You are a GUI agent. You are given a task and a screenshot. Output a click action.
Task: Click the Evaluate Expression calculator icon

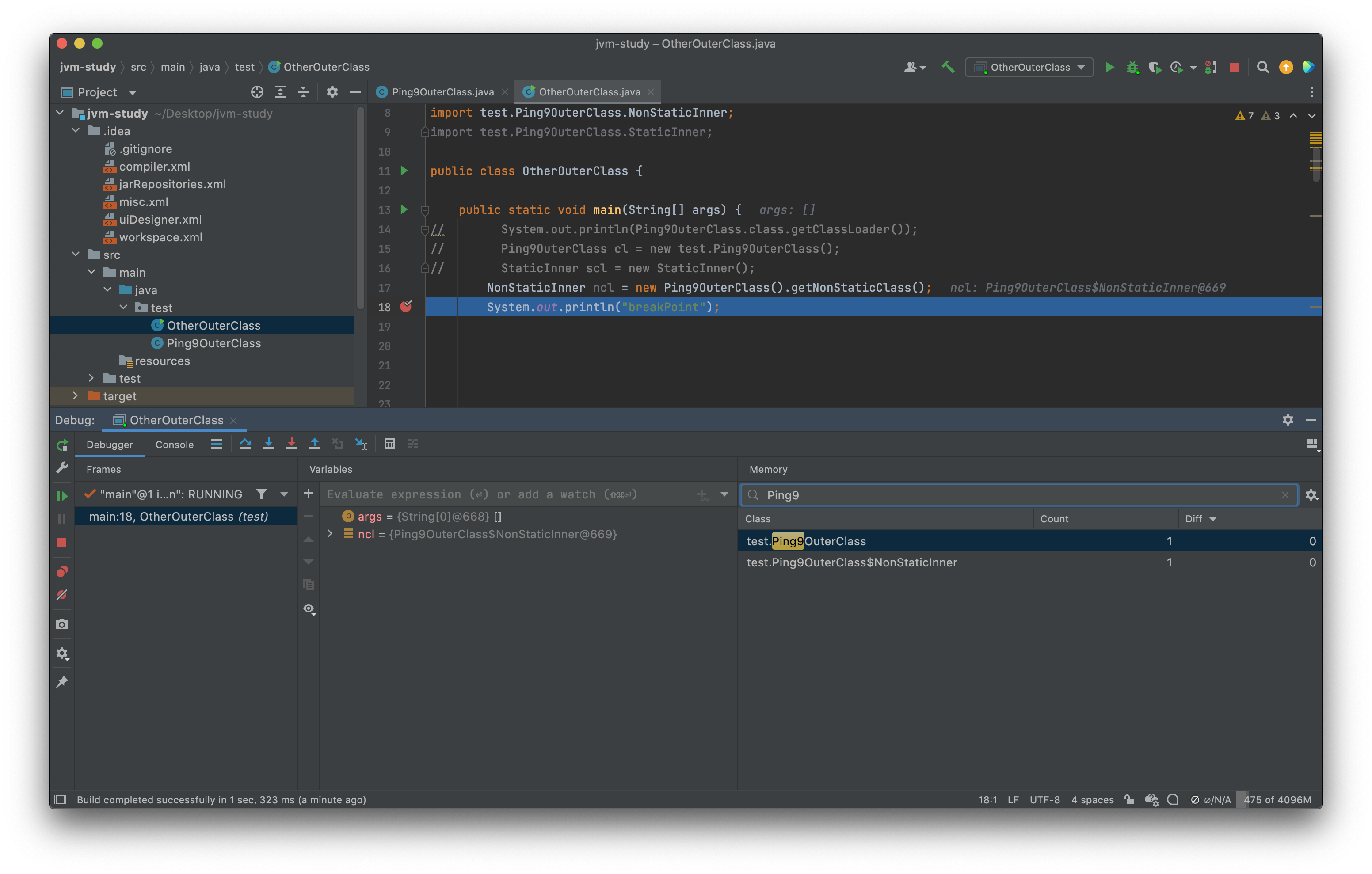click(x=390, y=444)
